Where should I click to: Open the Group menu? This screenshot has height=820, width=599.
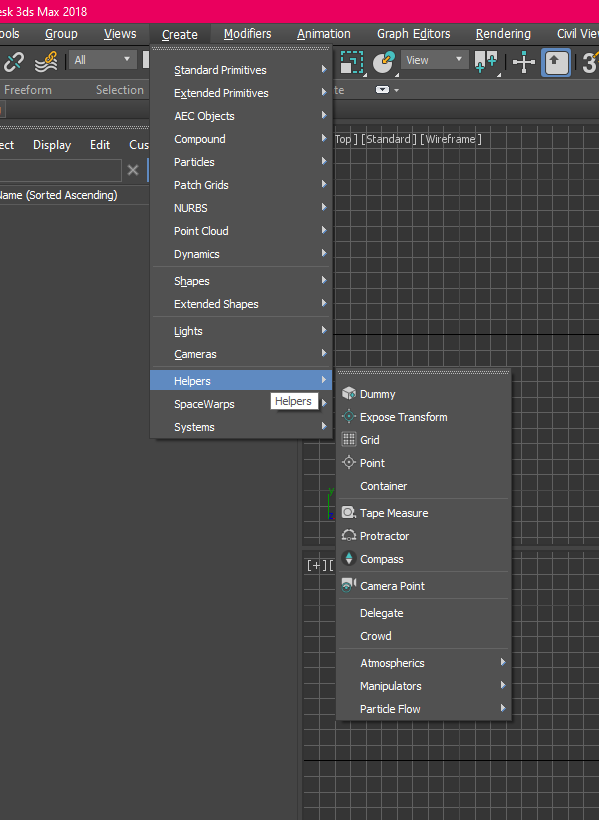(x=61, y=34)
